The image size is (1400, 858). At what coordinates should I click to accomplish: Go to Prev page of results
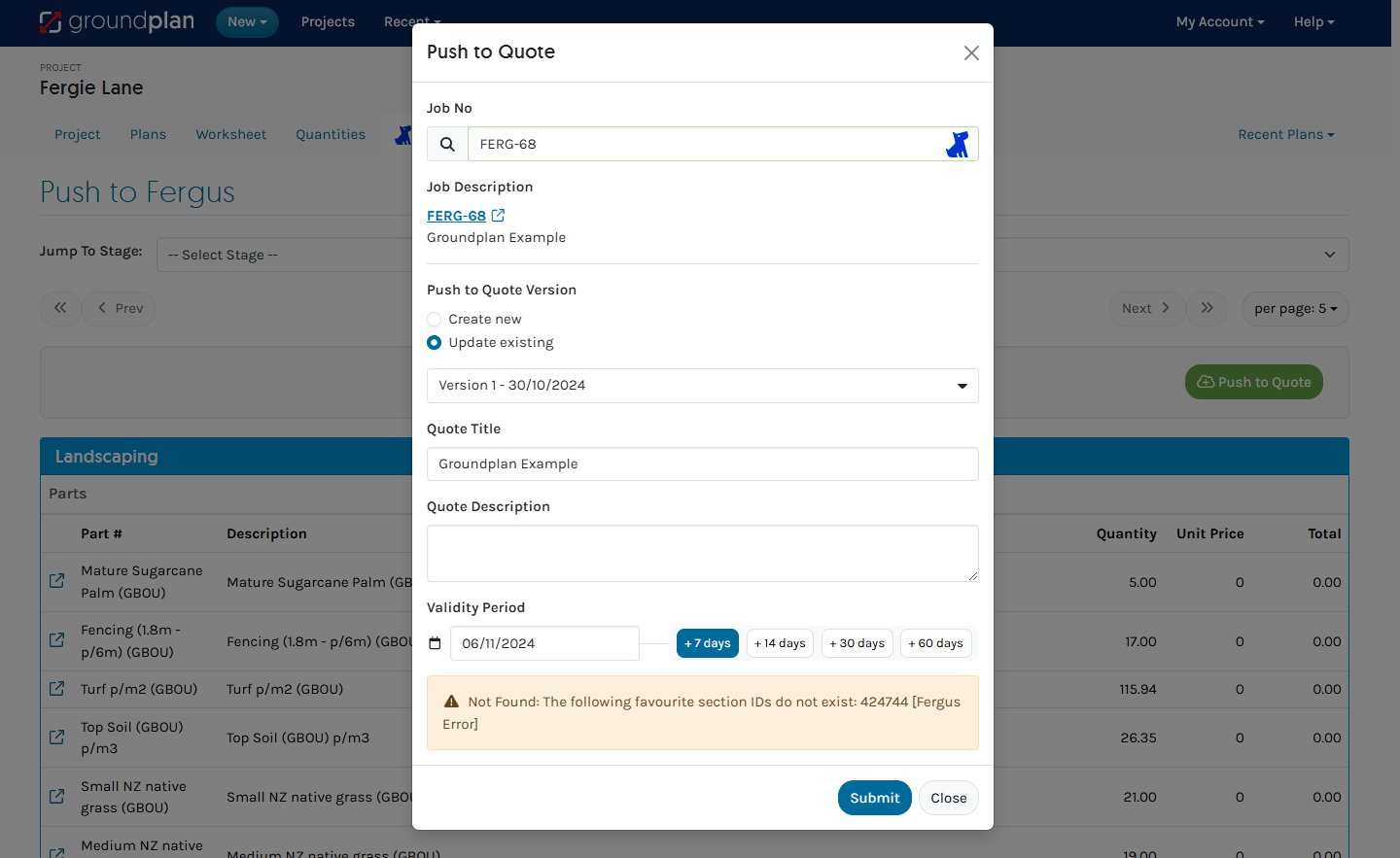[119, 308]
